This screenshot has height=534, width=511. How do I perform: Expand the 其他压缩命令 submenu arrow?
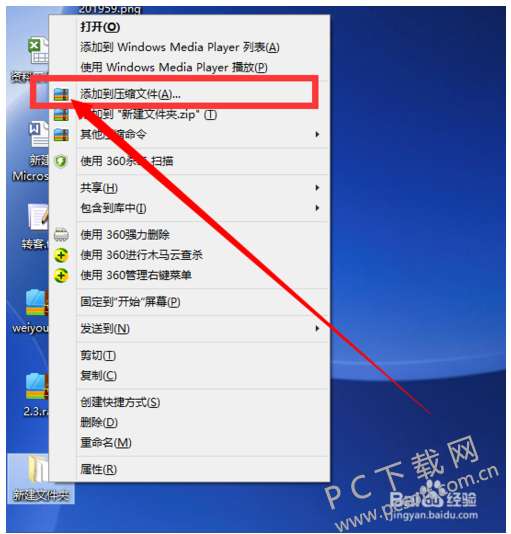point(317,134)
